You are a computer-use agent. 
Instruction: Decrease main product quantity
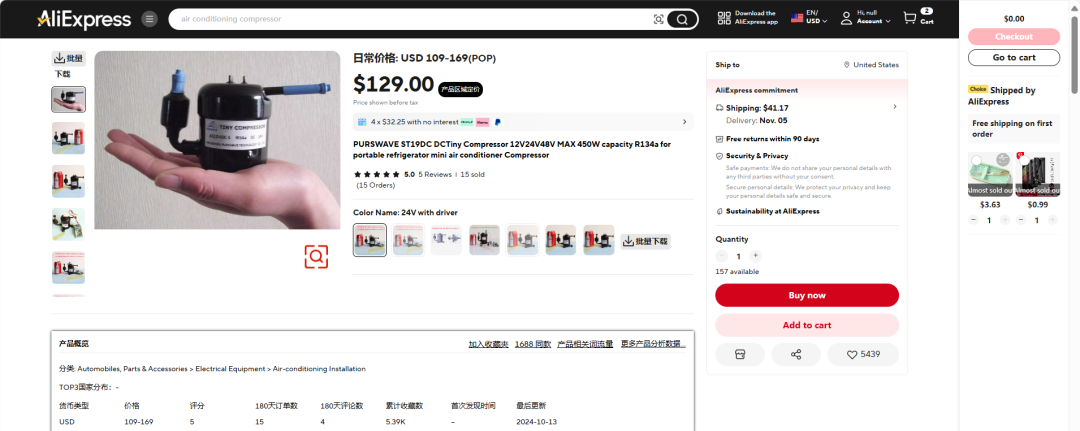coord(722,256)
